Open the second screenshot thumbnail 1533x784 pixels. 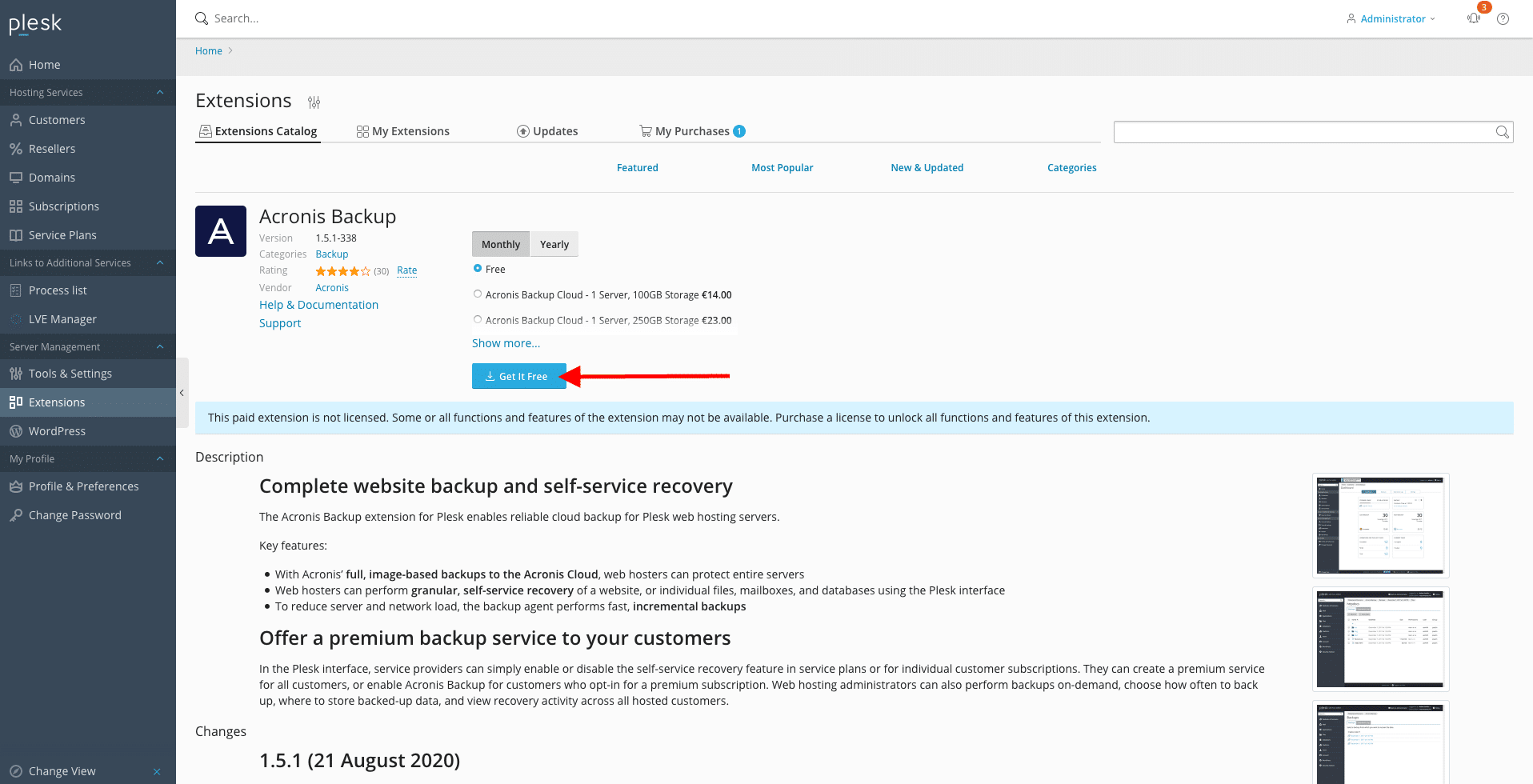coord(1381,639)
